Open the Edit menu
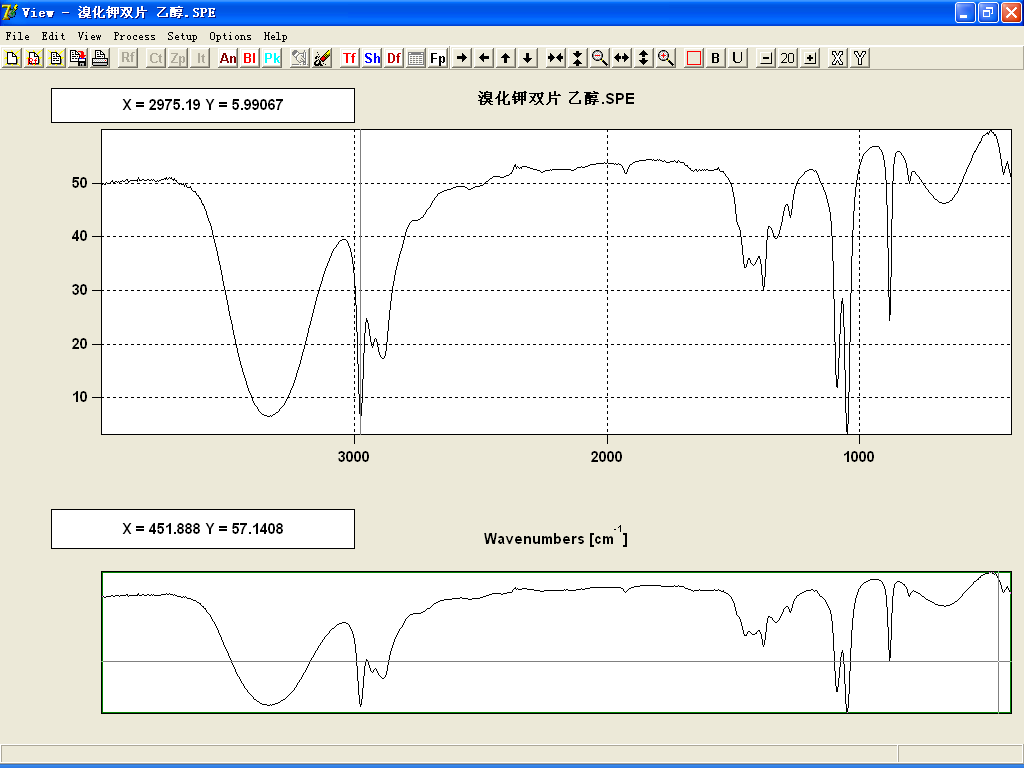This screenshot has height=768, width=1024. [x=54, y=37]
